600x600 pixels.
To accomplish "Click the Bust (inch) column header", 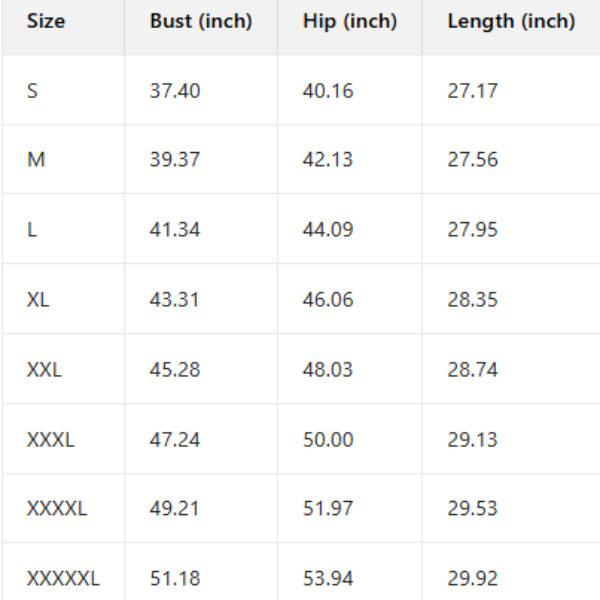I will [201, 21].
